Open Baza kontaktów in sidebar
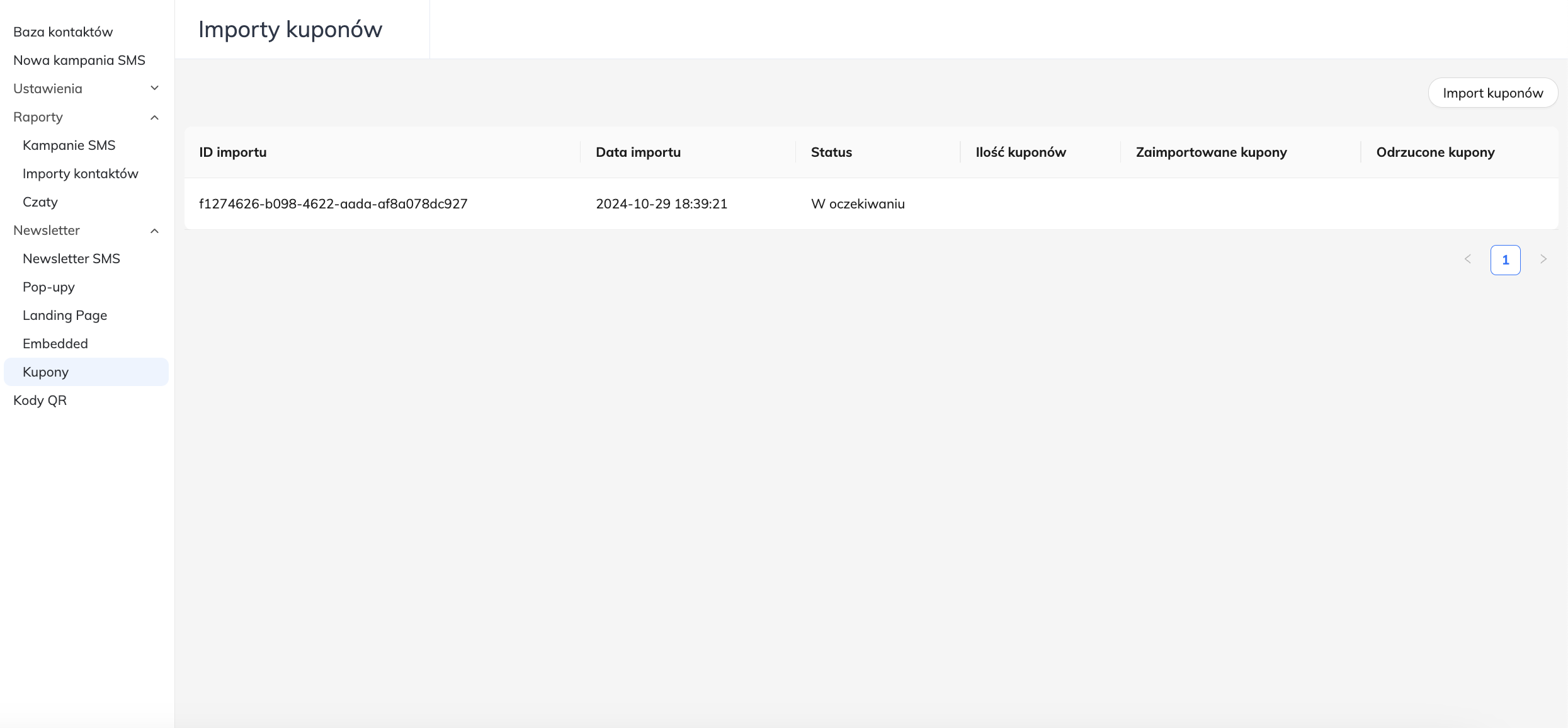The width and height of the screenshot is (1568, 728). pyautogui.click(x=63, y=31)
